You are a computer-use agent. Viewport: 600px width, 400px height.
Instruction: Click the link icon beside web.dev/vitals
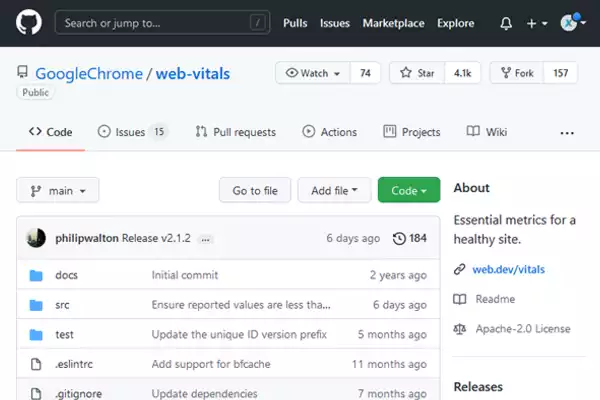pyautogui.click(x=460, y=269)
